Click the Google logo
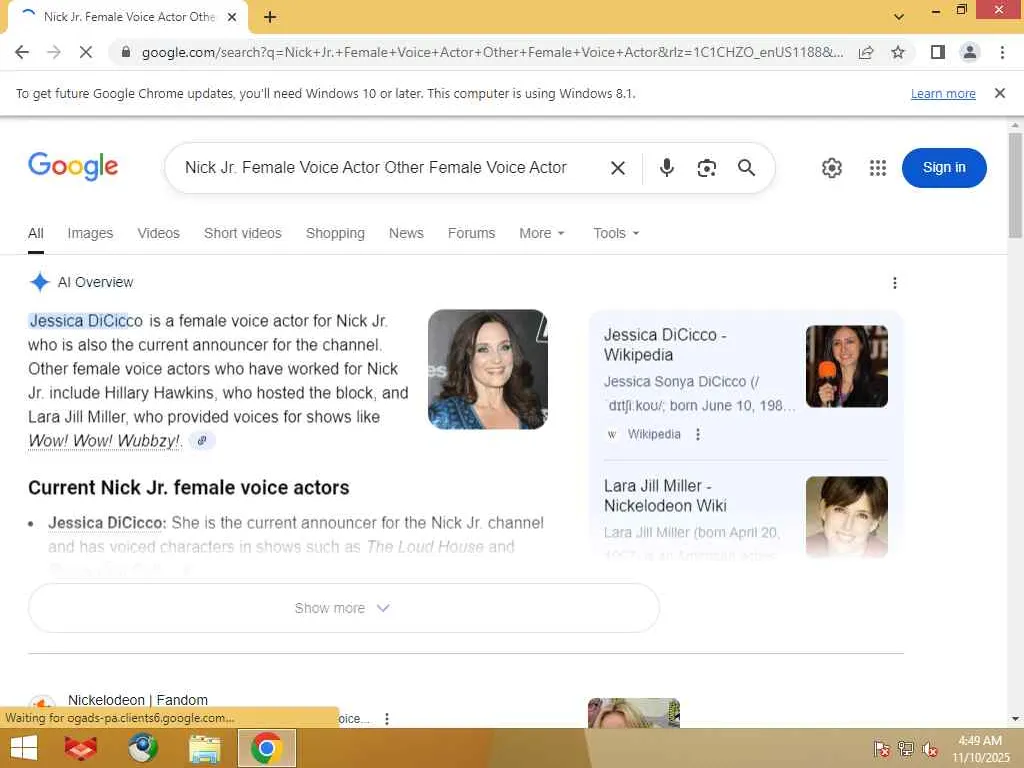 [x=73, y=167]
